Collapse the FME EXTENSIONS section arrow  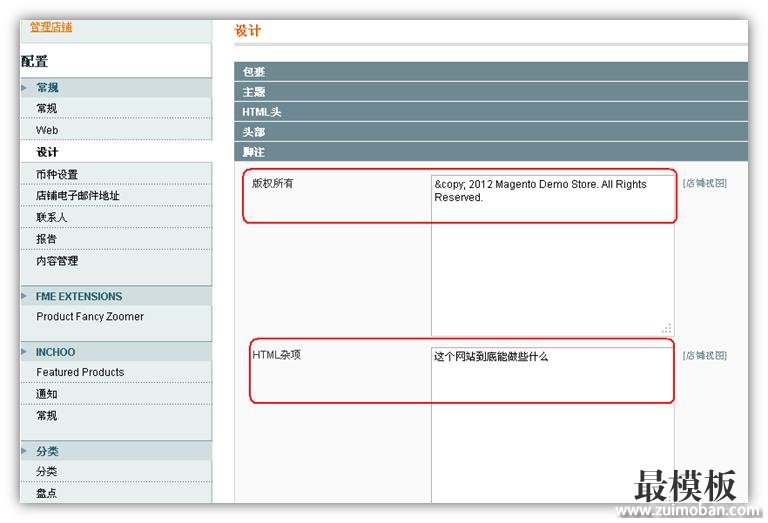[x=24, y=297]
